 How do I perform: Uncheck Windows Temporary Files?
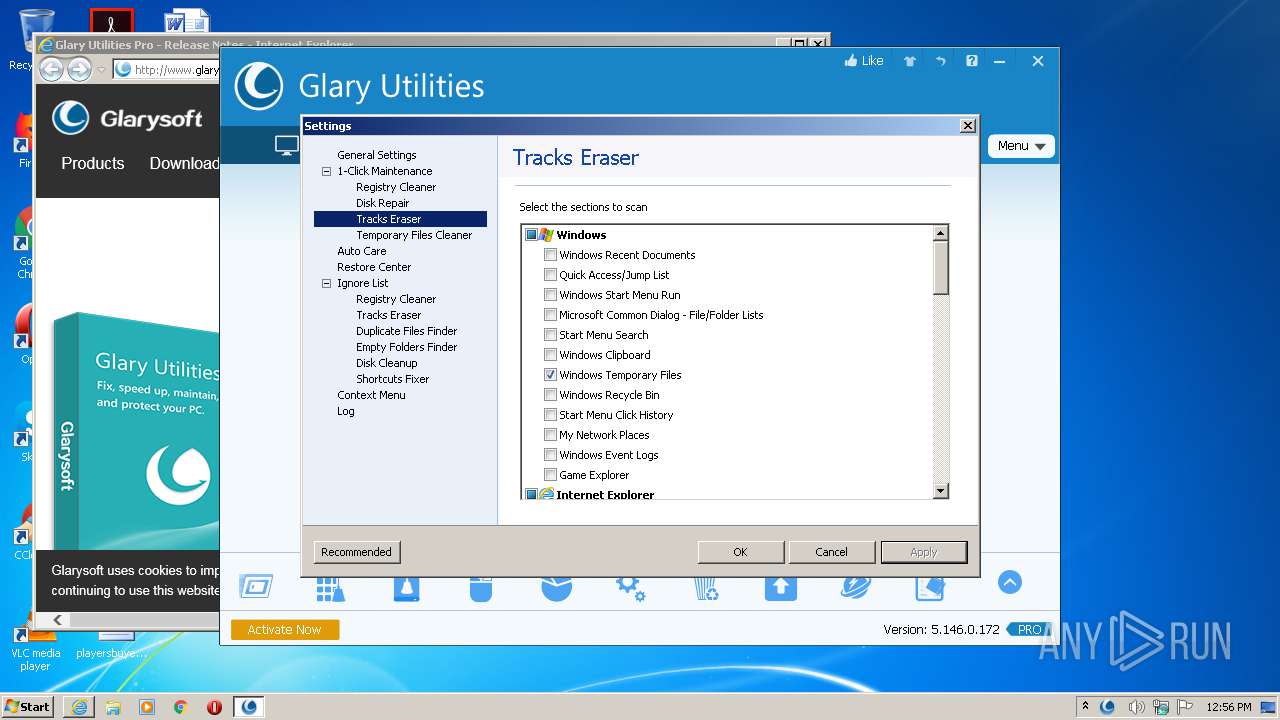pyautogui.click(x=550, y=375)
